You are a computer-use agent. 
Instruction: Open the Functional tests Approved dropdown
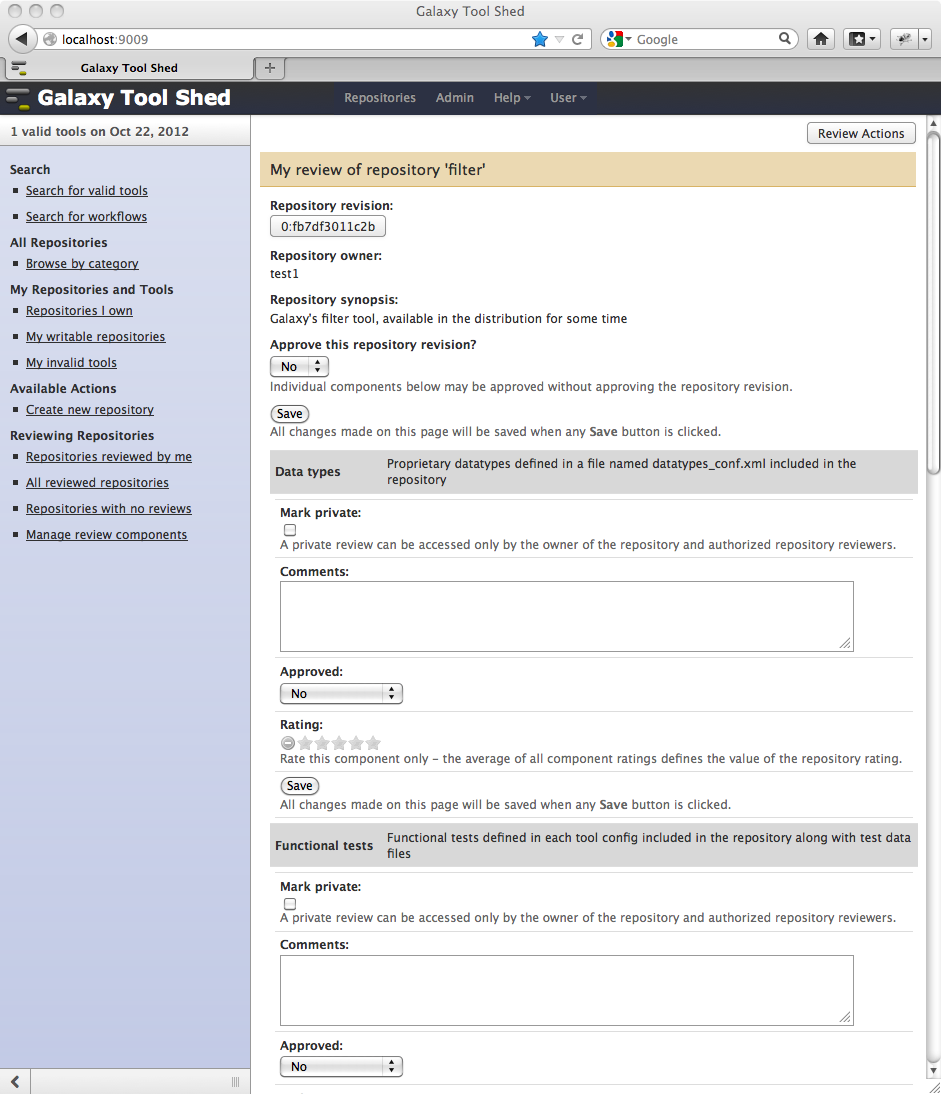[341, 1067]
